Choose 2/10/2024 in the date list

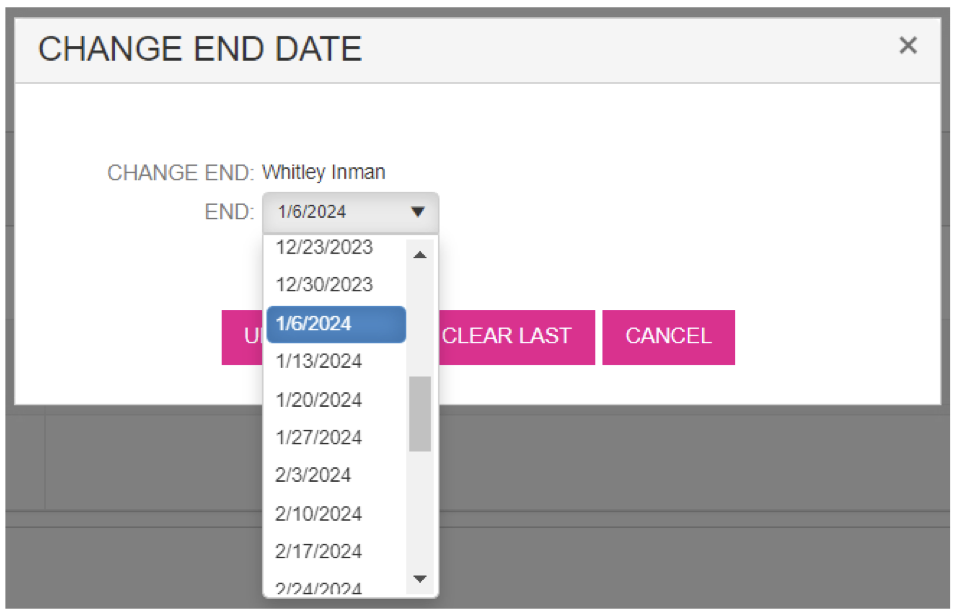click(318, 514)
